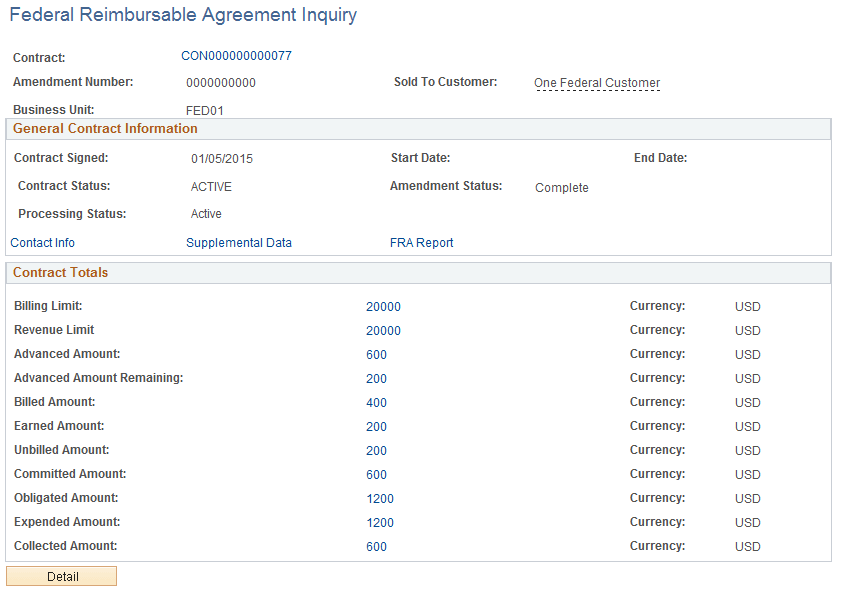Open contract CON000000000077 details
The width and height of the screenshot is (841, 591).
234,56
